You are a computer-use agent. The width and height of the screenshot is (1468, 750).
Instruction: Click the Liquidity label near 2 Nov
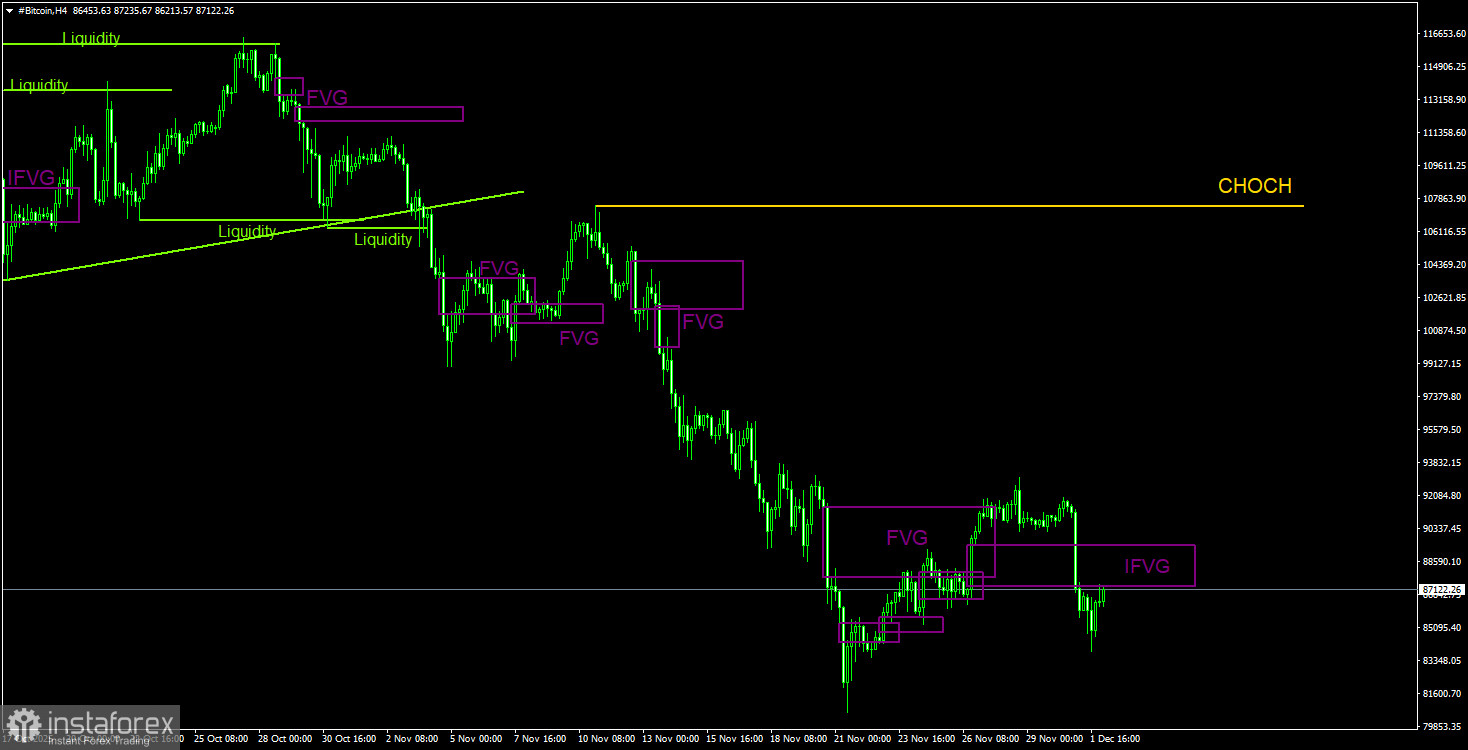click(x=383, y=240)
